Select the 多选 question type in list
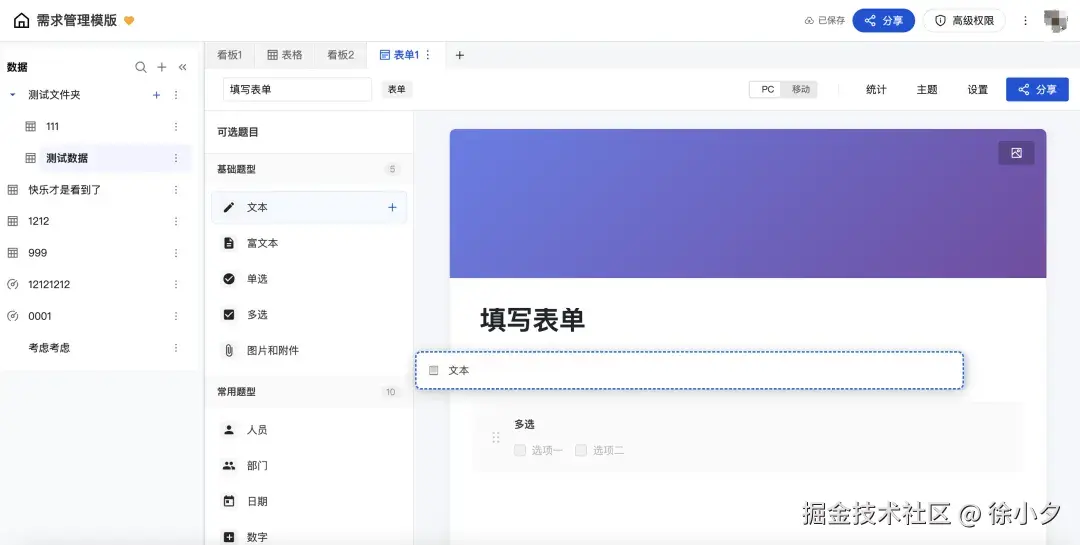The image size is (1080, 545). click(309, 315)
